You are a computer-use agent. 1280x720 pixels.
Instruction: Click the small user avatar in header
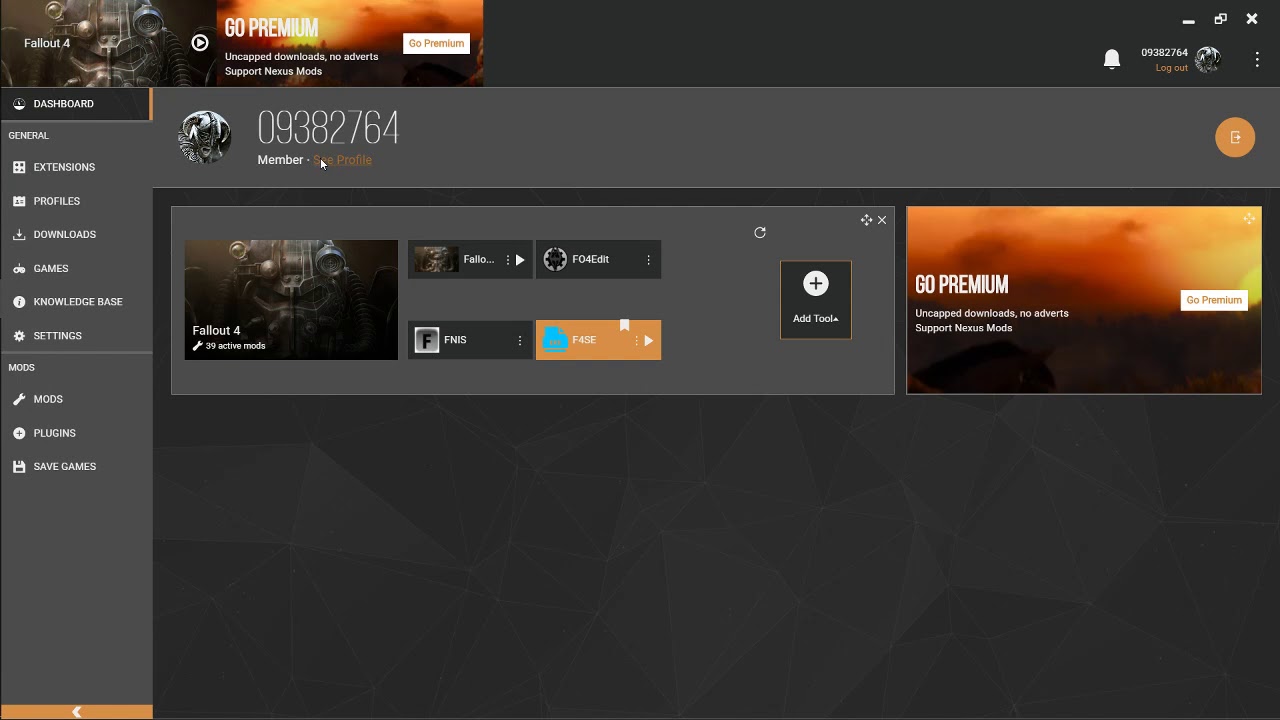click(x=1208, y=60)
